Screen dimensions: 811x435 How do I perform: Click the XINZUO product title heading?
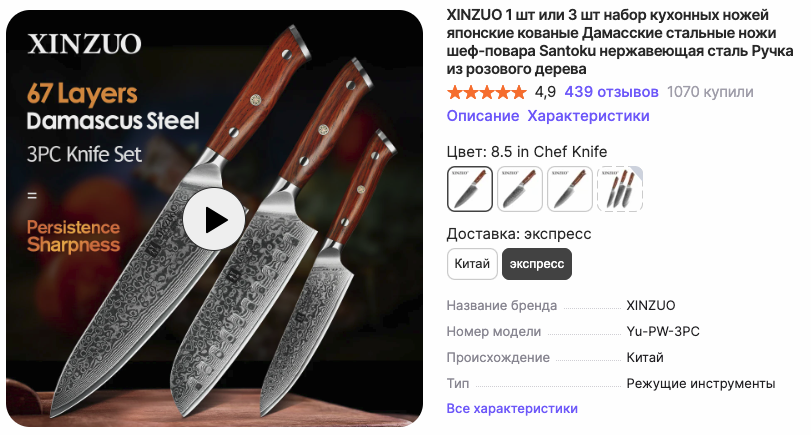620,42
